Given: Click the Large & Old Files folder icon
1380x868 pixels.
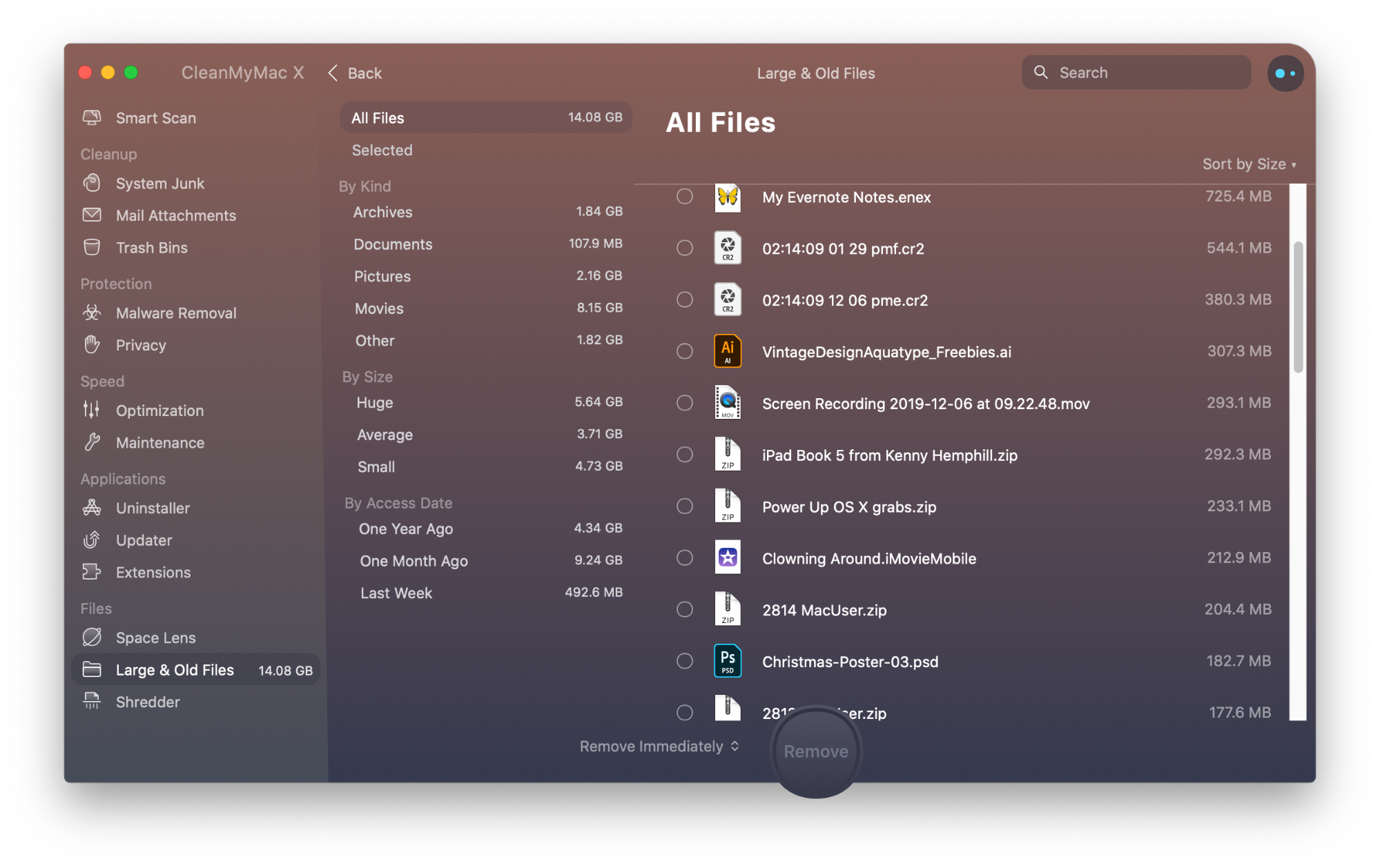Looking at the screenshot, I should point(91,669).
